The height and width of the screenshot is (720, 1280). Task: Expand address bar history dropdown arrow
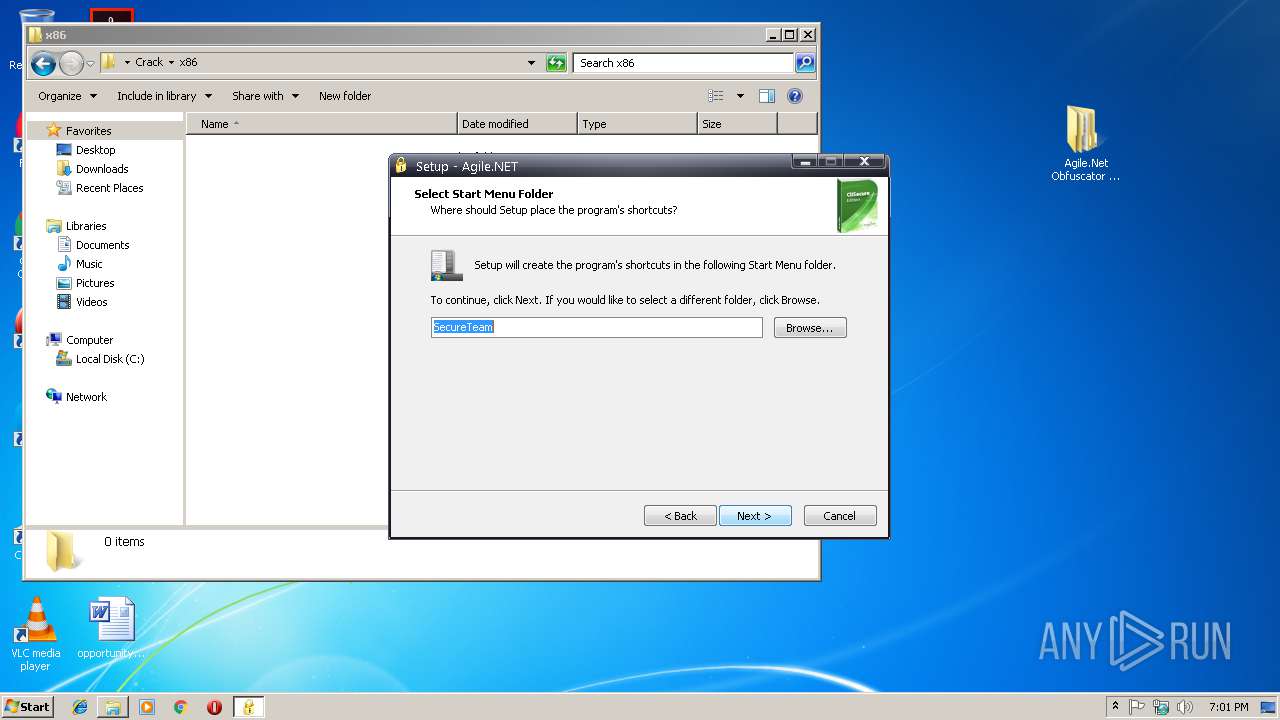point(531,63)
